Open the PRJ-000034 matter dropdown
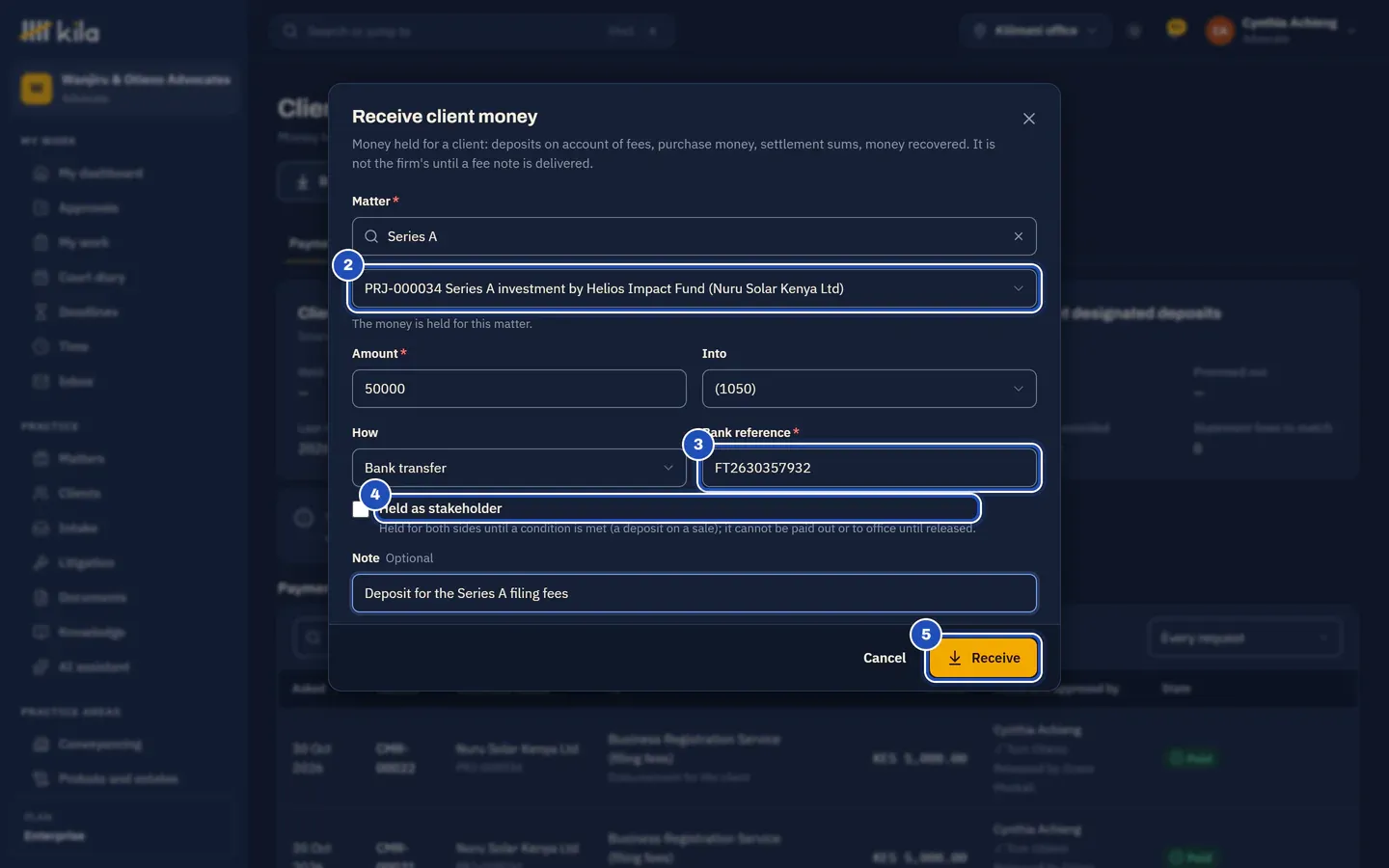This screenshot has width=1389, height=868. [x=694, y=288]
